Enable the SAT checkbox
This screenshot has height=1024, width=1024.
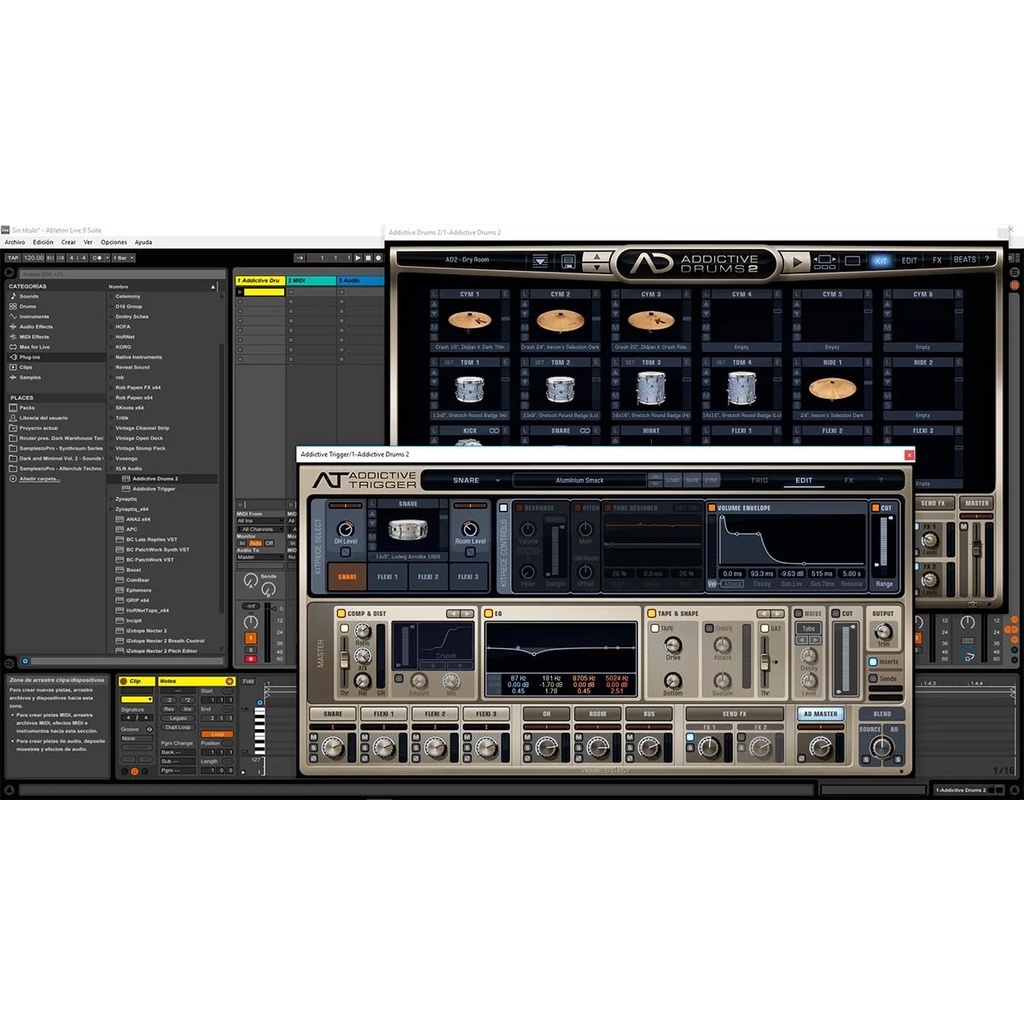765,628
